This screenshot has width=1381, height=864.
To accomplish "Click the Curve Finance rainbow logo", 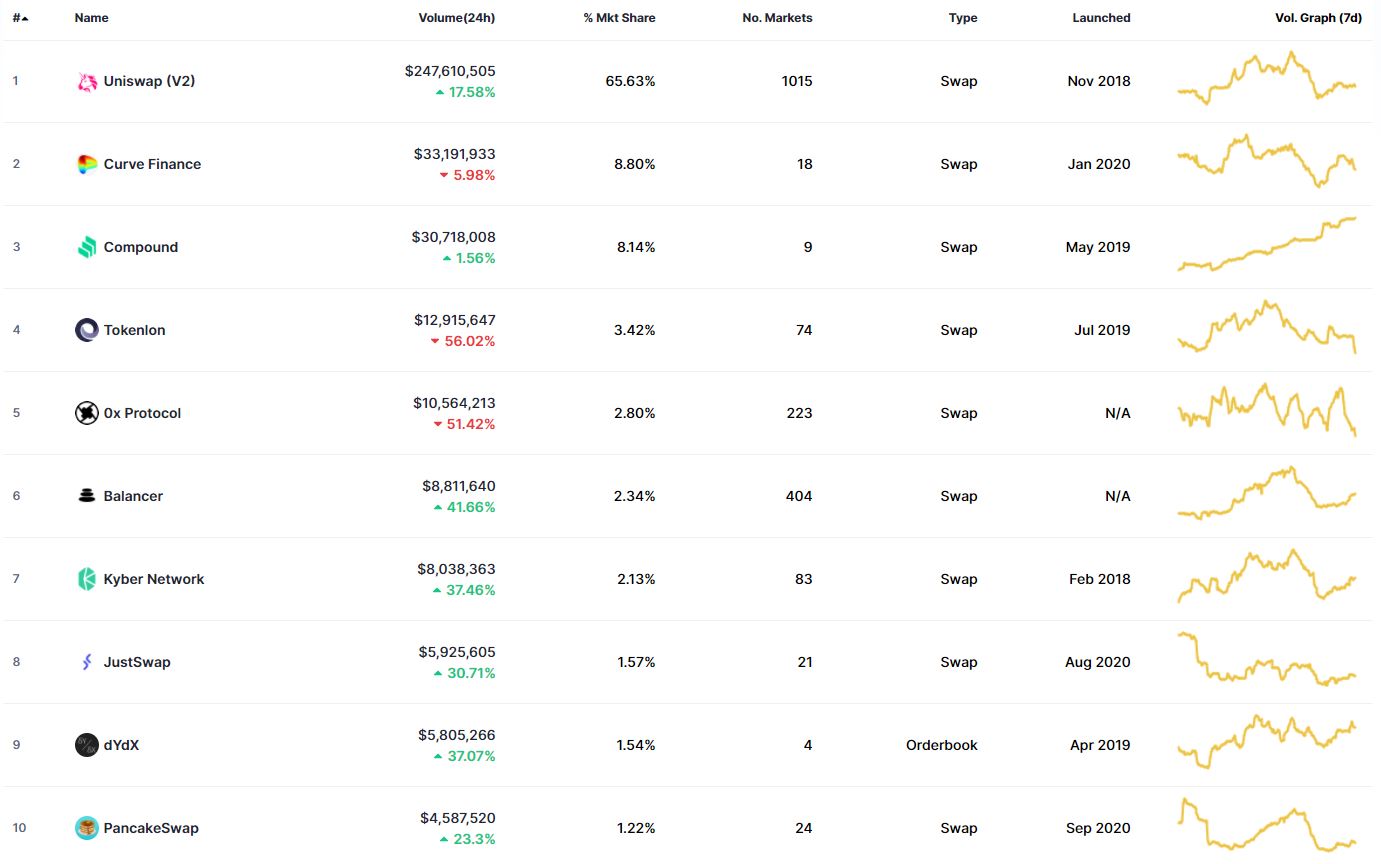I will [87, 165].
